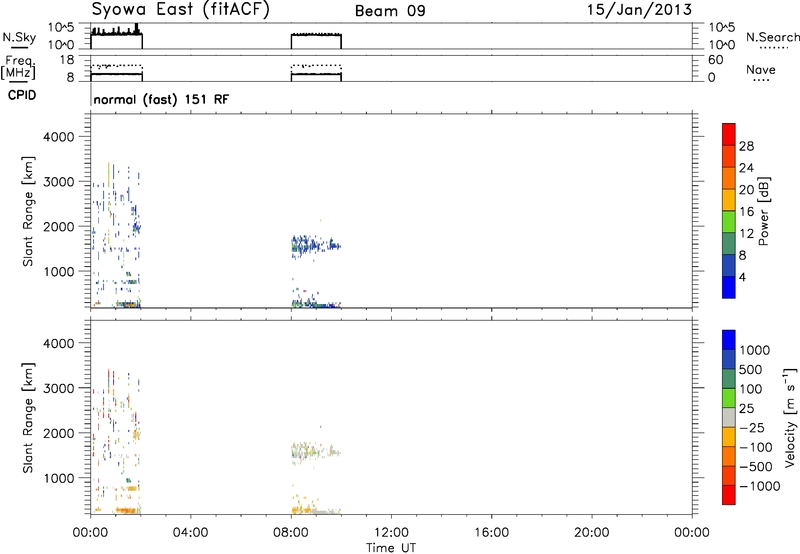The height and width of the screenshot is (554, 800).
Task: Click the 'N.Search' legend label
Action: [772, 37]
